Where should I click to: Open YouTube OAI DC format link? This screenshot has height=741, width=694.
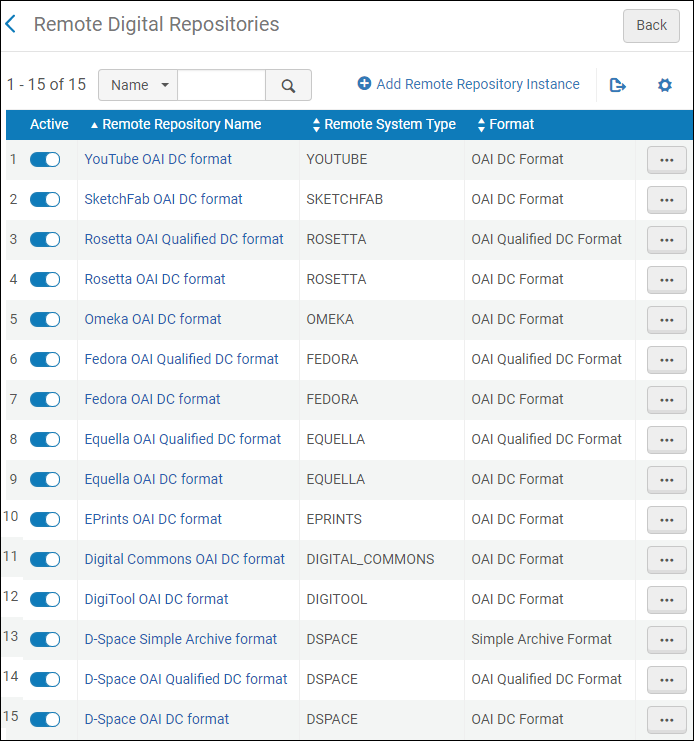click(x=158, y=159)
